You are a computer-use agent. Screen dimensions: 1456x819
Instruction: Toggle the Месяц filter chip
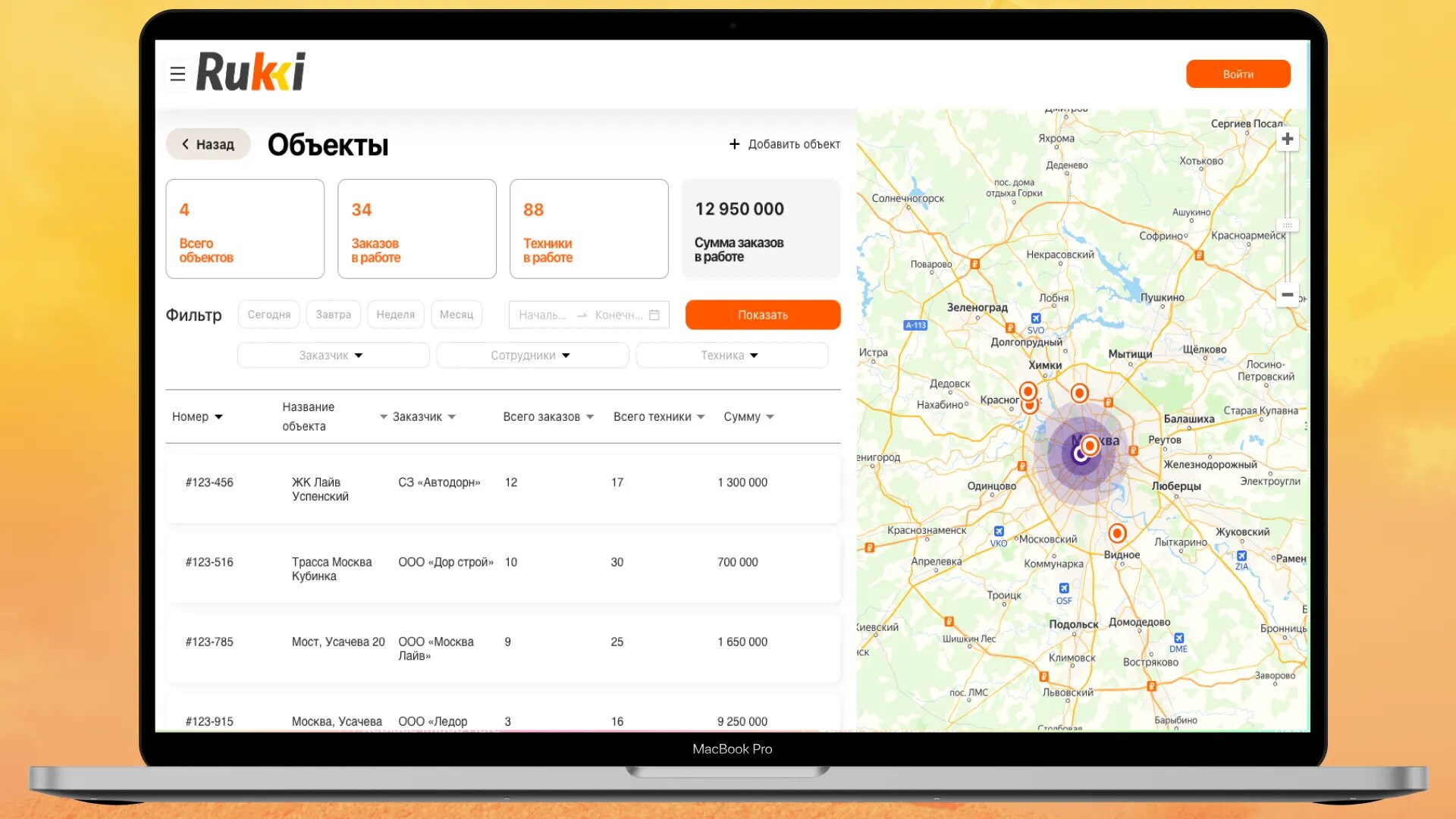(456, 314)
